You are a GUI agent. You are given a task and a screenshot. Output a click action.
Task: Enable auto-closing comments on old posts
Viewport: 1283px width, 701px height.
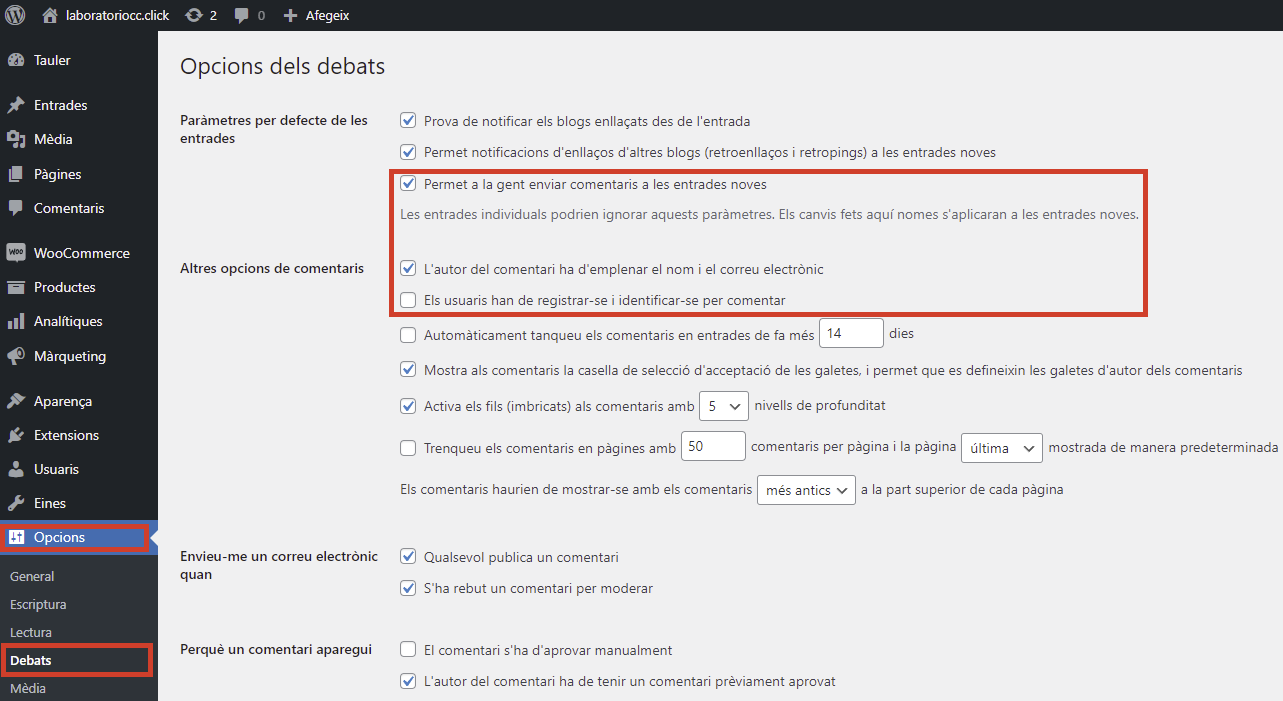coord(408,335)
